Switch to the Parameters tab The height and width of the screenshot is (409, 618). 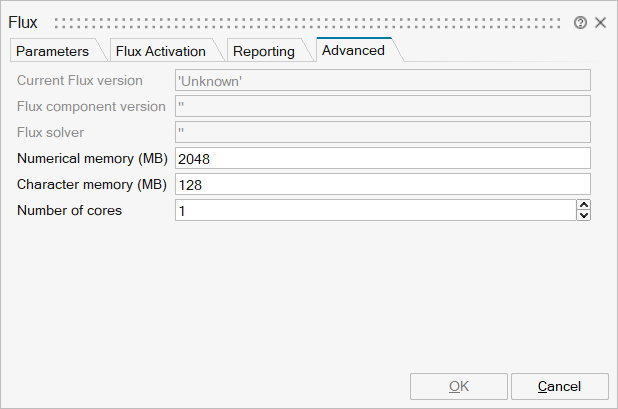(x=52, y=51)
